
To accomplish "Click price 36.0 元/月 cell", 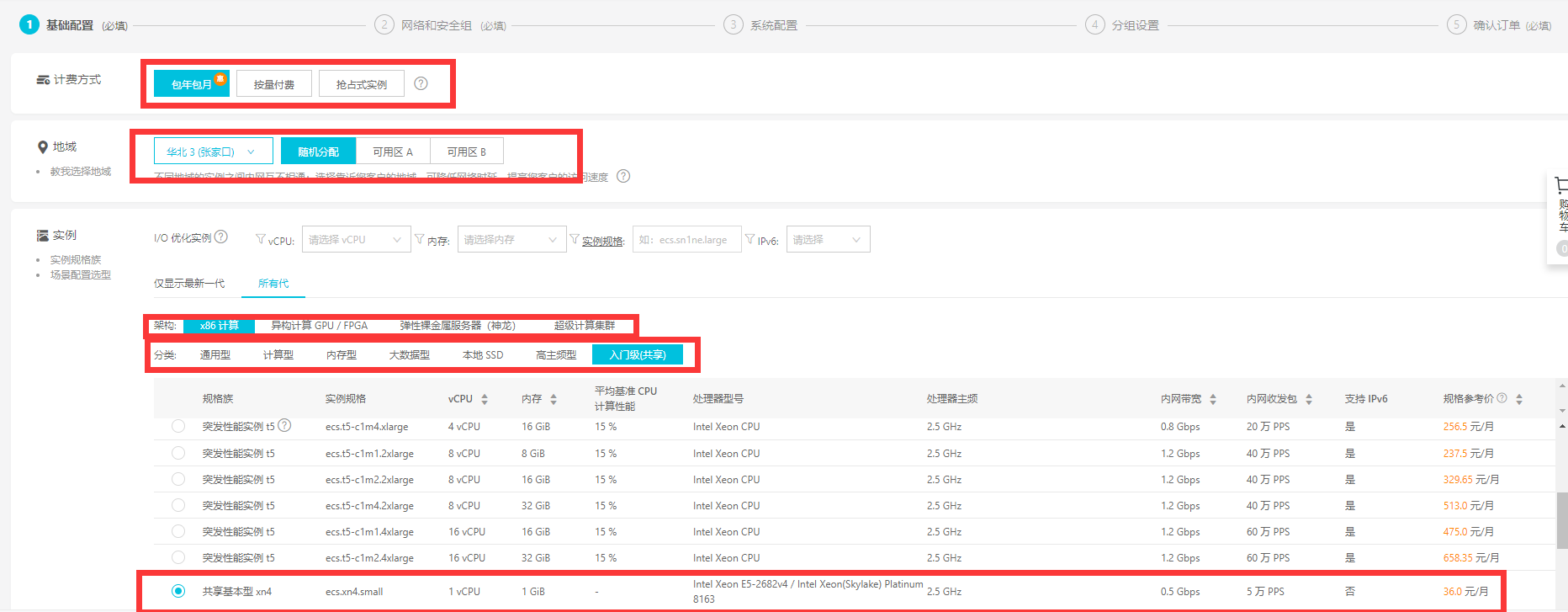I will click(x=1465, y=591).
